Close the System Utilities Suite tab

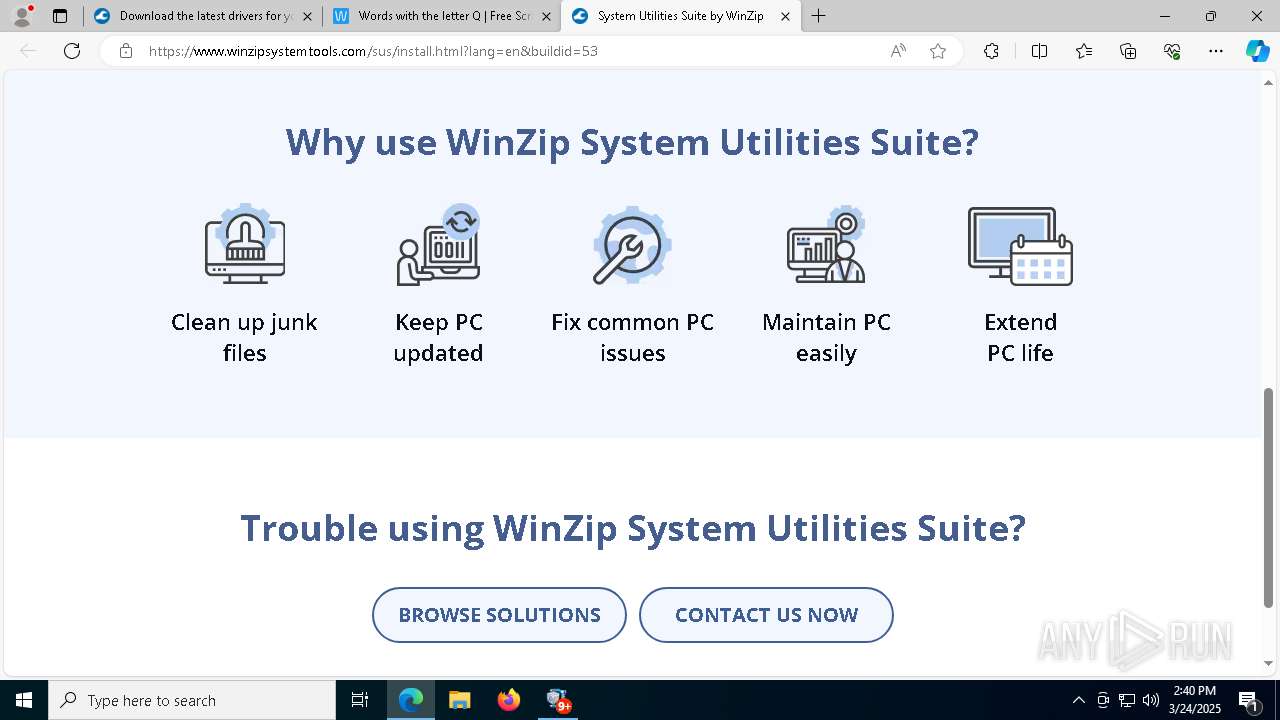click(785, 16)
